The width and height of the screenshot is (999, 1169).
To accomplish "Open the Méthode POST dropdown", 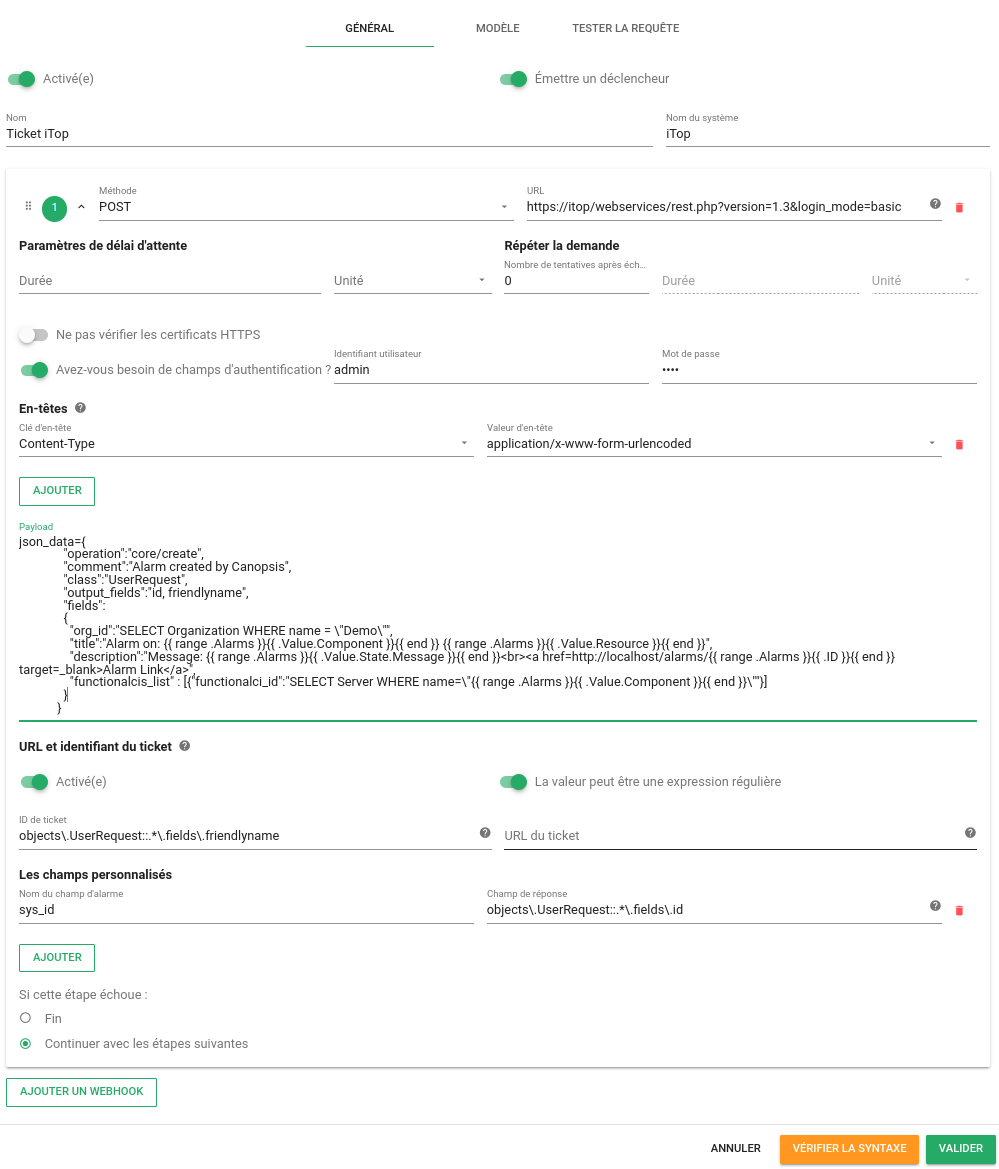I will pyautogui.click(x=306, y=207).
